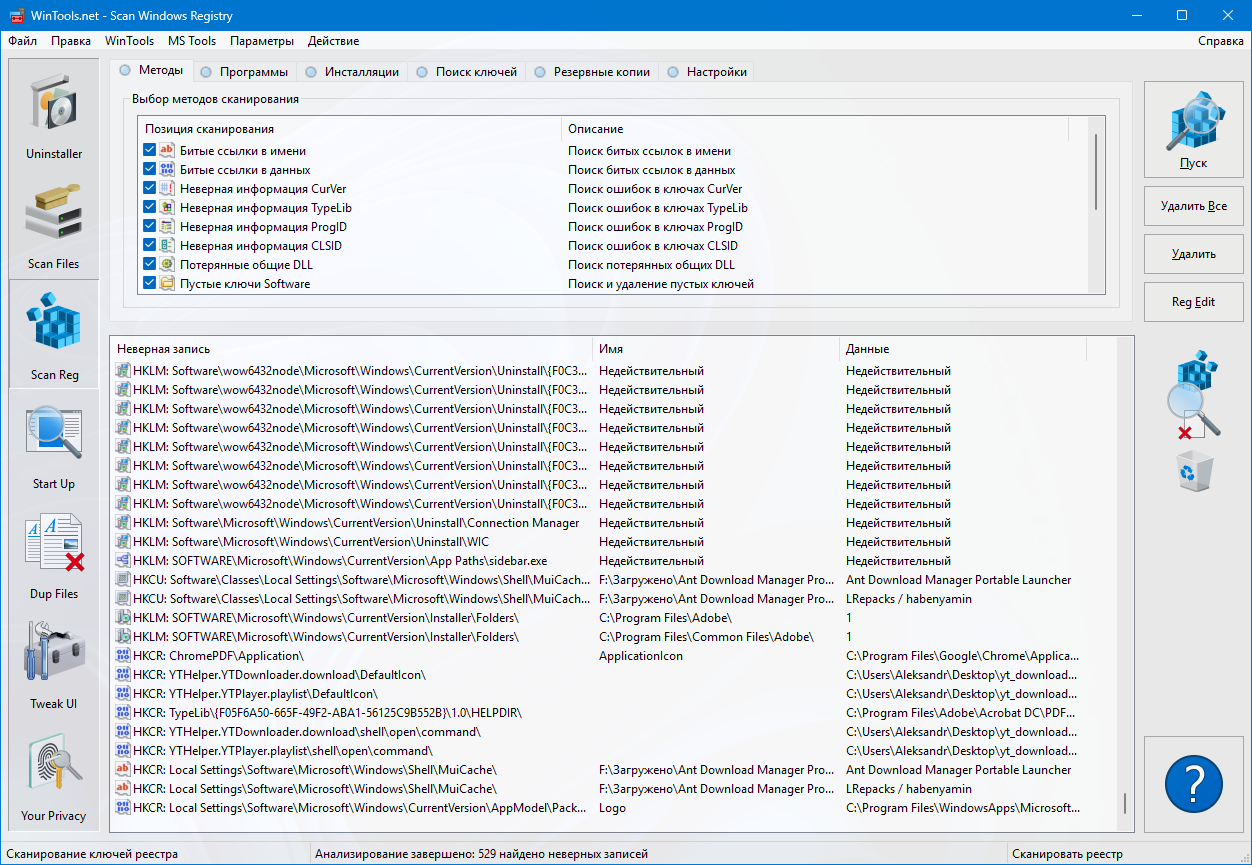The image size is (1252, 865).
Task: Click icon of sidebar.exe App Paths row
Action: tap(123, 560)
